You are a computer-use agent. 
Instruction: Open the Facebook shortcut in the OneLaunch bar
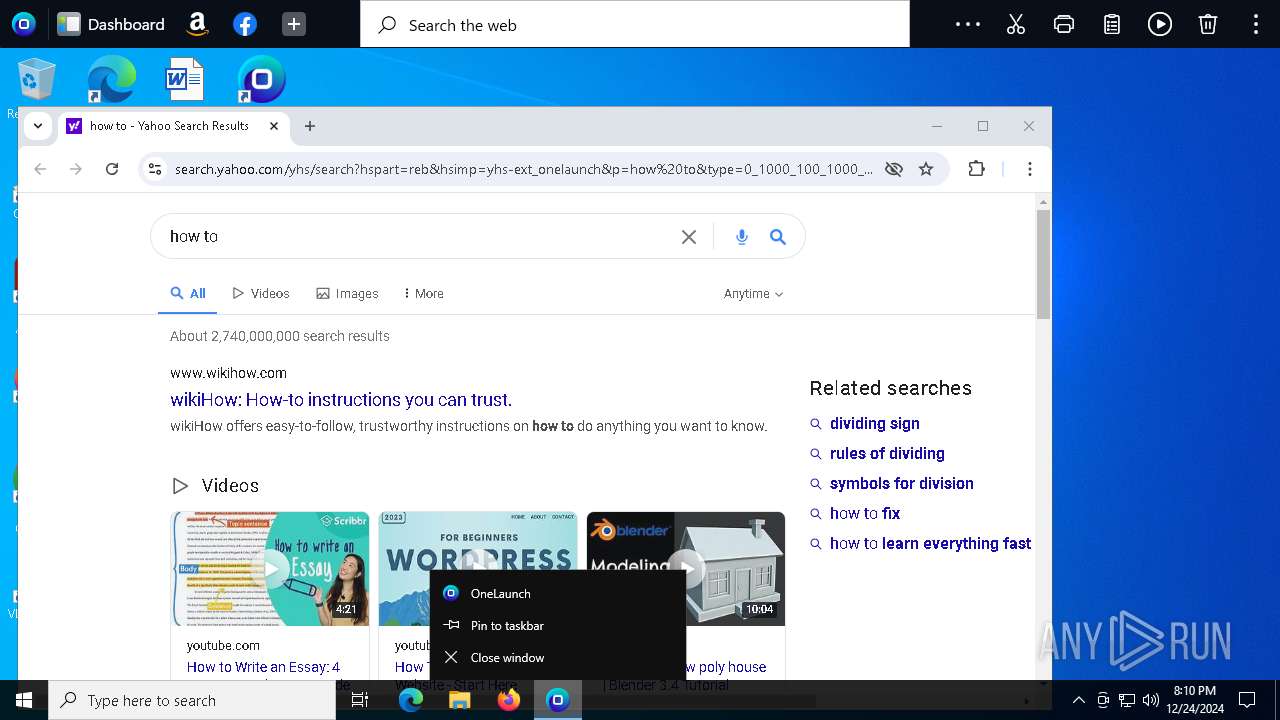pos(245,24)
